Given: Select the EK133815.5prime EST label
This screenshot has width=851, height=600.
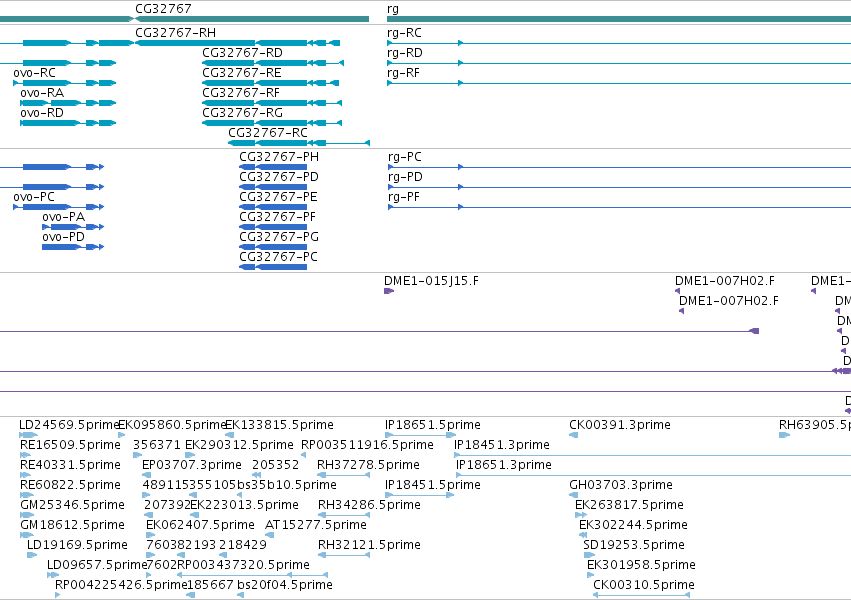Looking at the screenshot, I should coord(279,425).
